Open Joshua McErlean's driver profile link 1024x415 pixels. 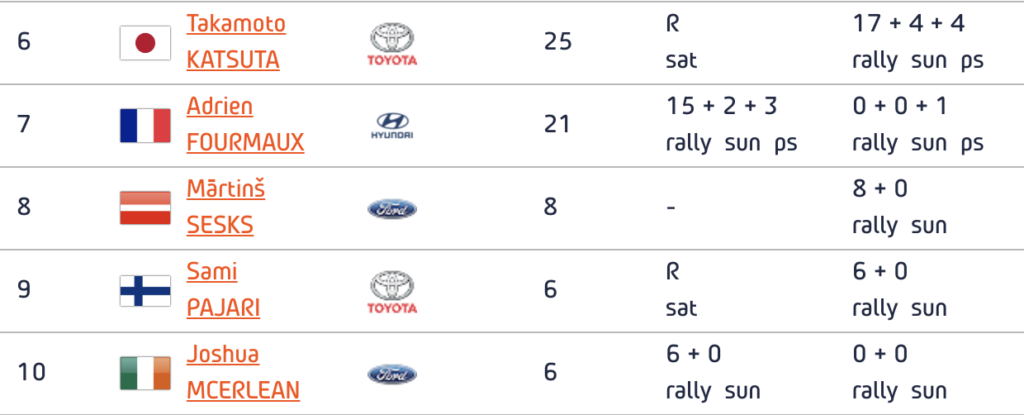(x=243, y=372)
